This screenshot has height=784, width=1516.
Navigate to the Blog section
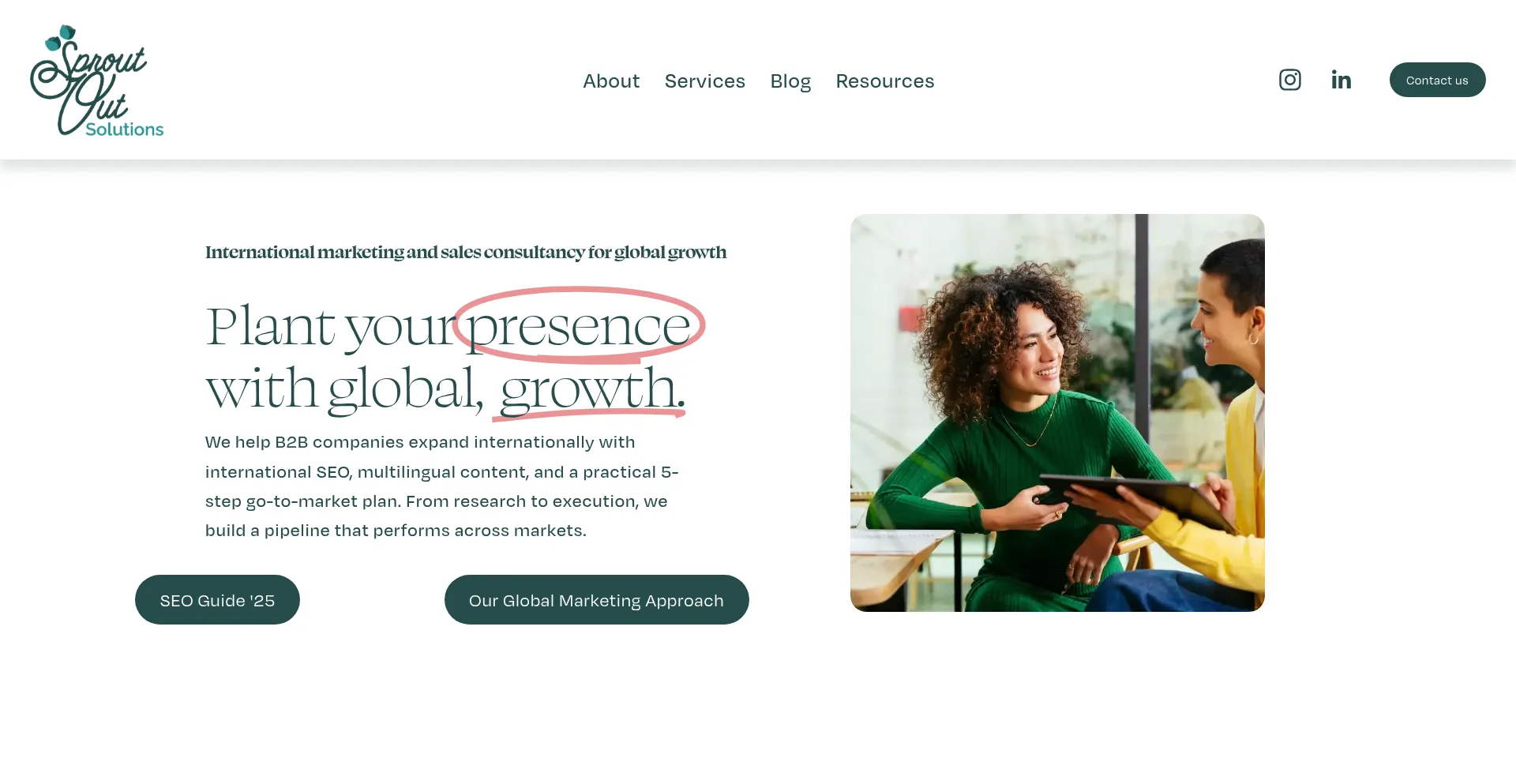[790, 82]
